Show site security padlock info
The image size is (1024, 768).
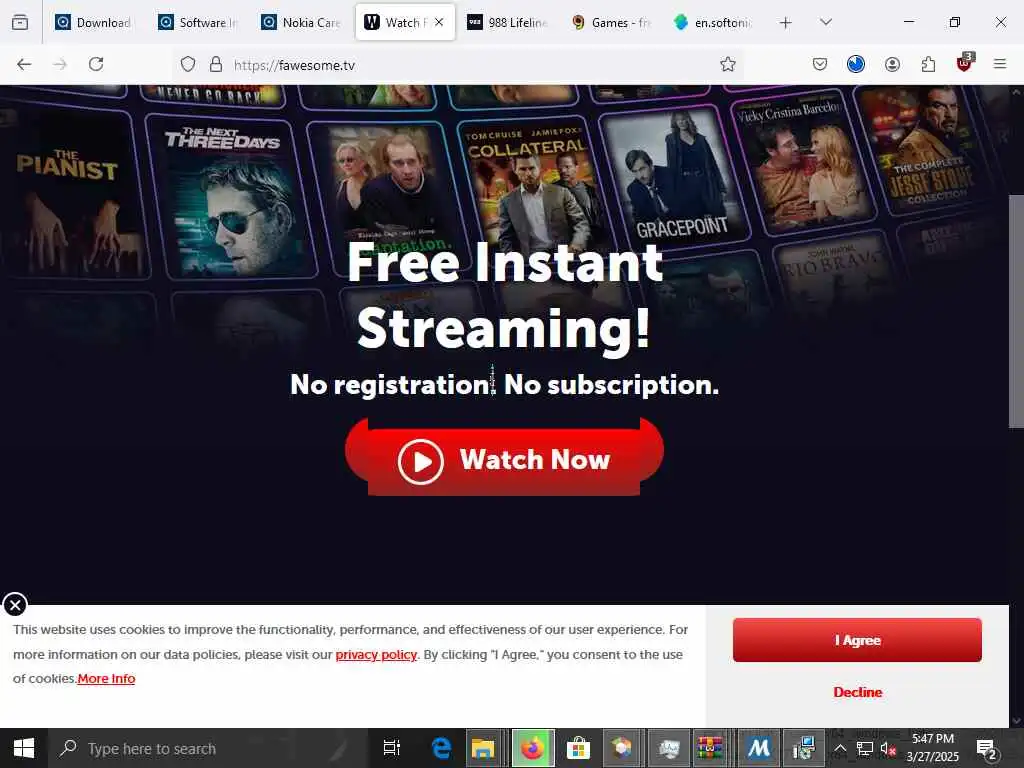point(216,64)
